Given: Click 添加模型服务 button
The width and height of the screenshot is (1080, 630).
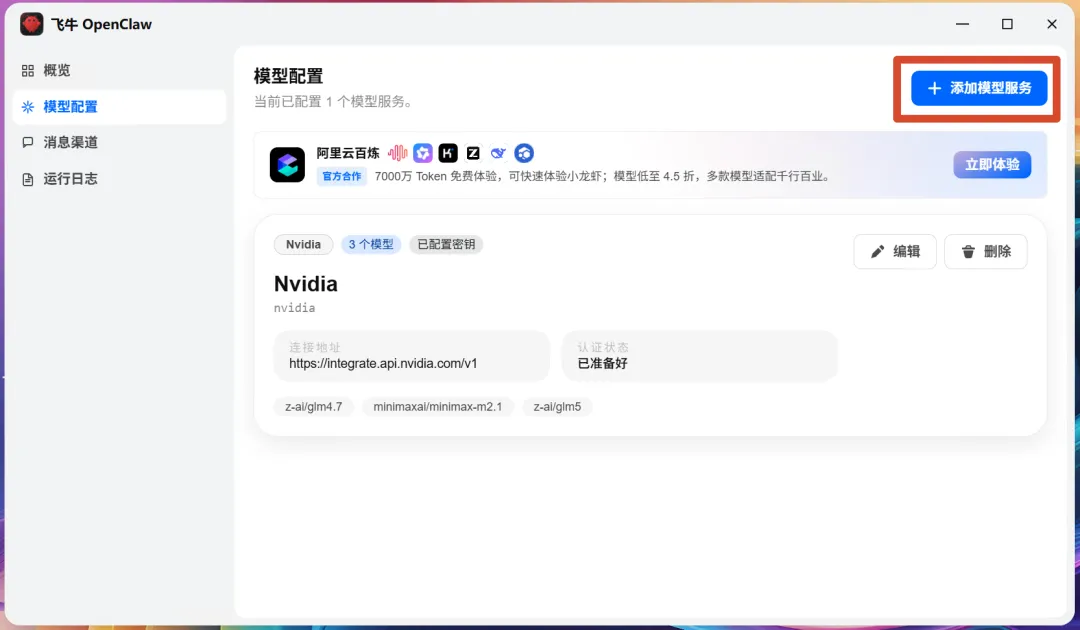Looking at the screenshot, I should coord(979,88).
